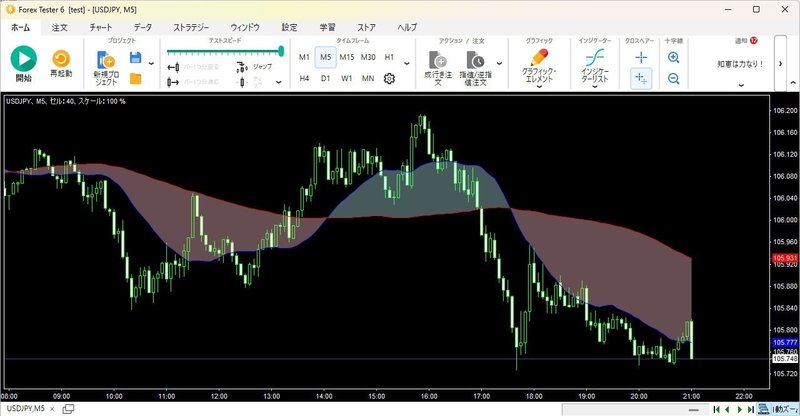800x416 pixels.
Task: Open timeframe settings gear icon
Action: [389, 79]
